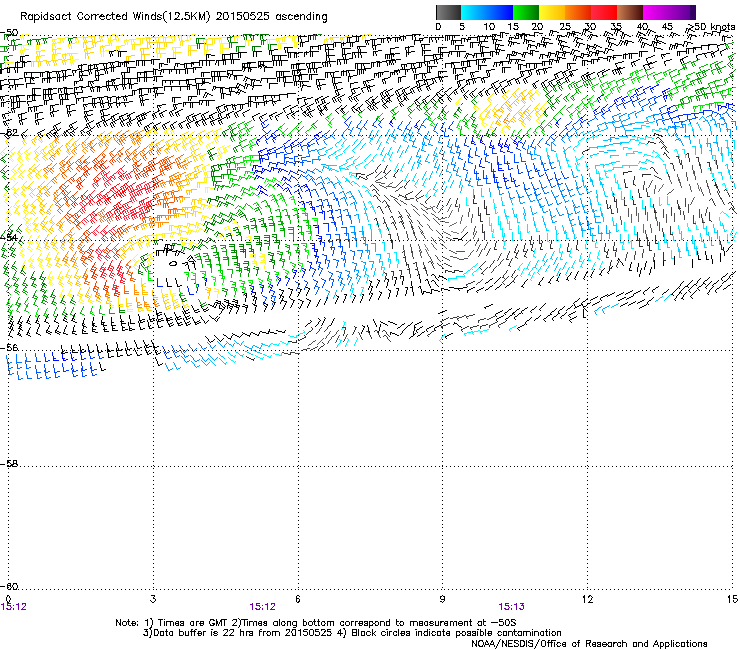Click the longitude 0 axis label

coord(8,599)
